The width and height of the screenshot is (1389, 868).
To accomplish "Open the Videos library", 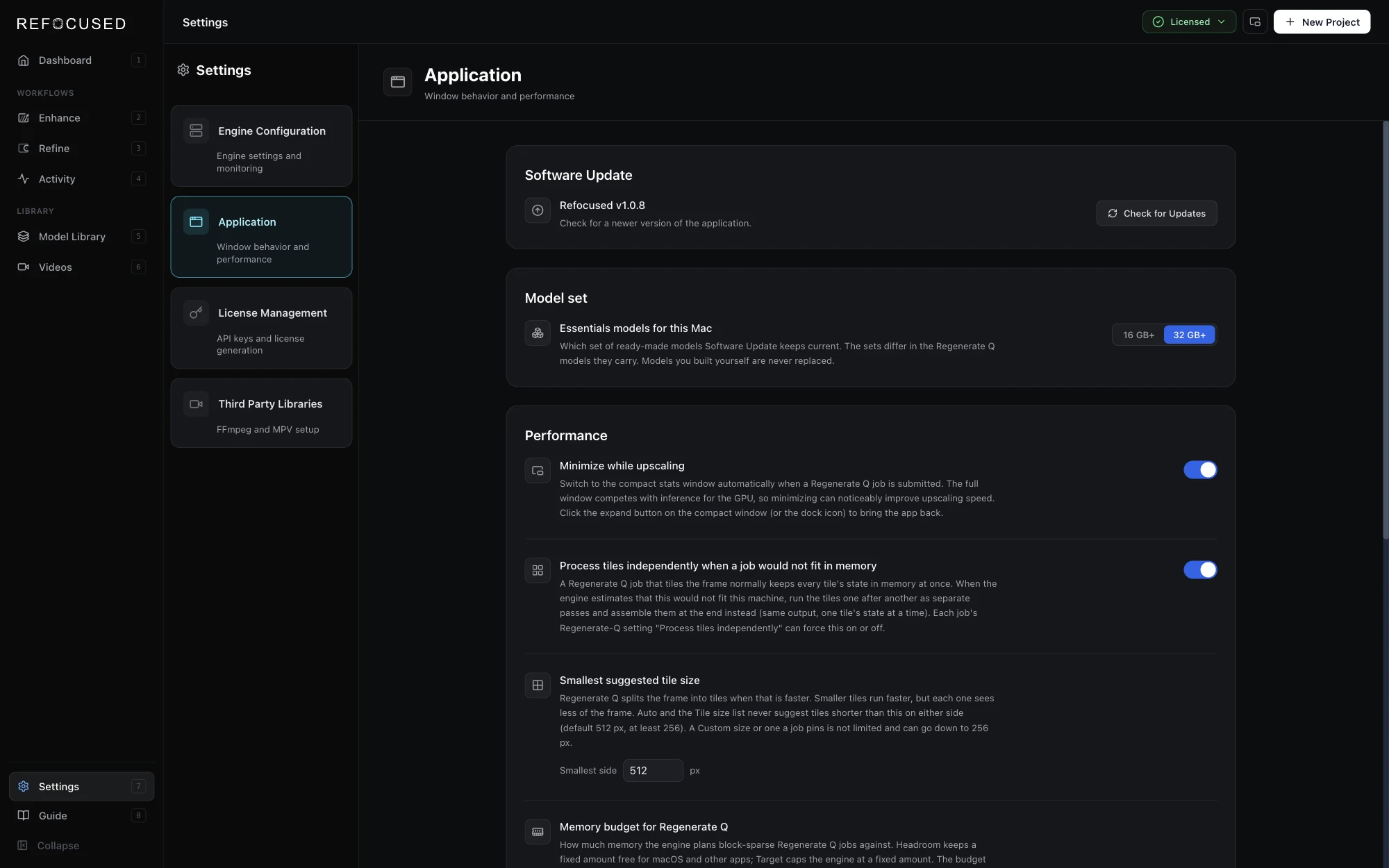I will click(81, 267).
